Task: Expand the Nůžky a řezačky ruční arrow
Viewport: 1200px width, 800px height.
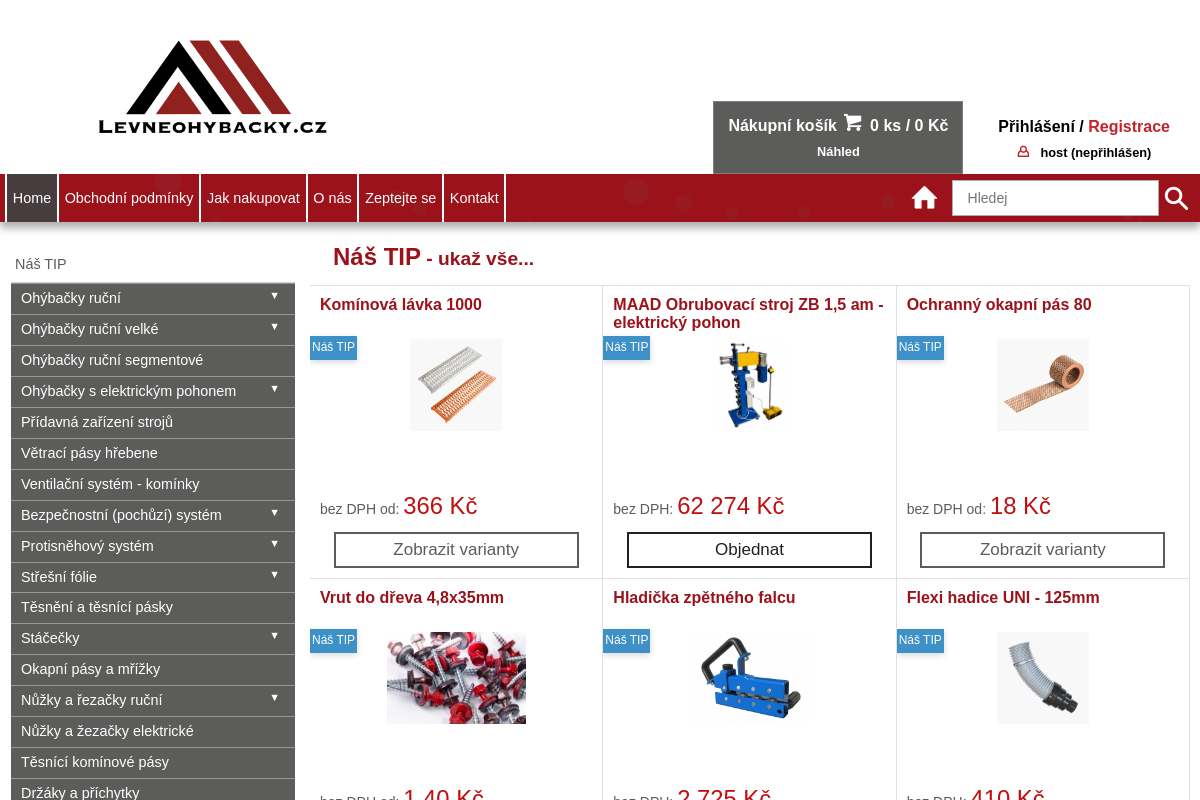Action: tap(274, 698)
